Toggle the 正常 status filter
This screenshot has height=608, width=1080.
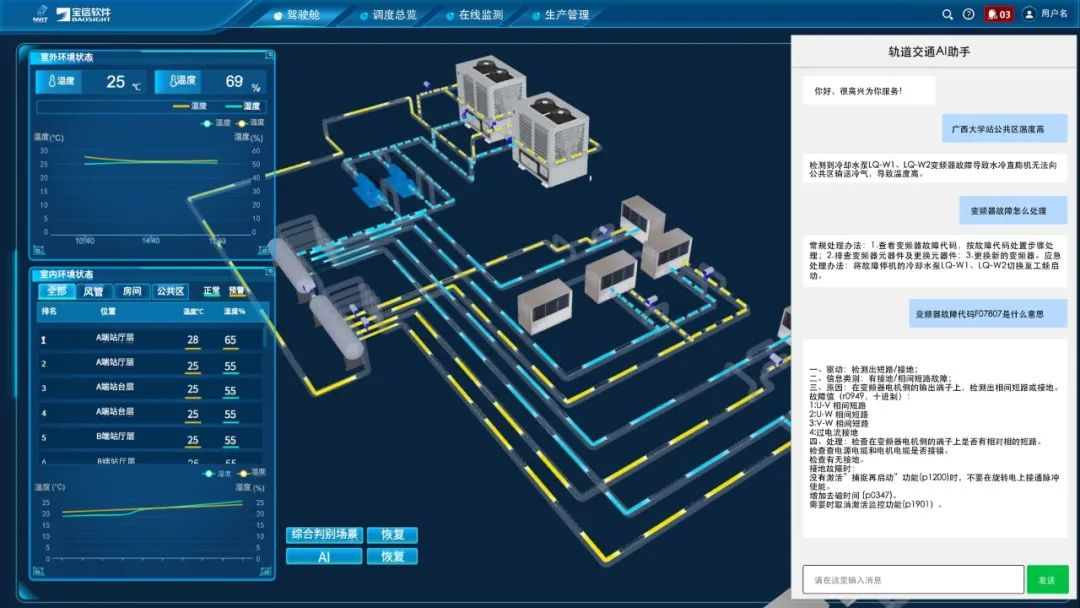tap(211, 292)
